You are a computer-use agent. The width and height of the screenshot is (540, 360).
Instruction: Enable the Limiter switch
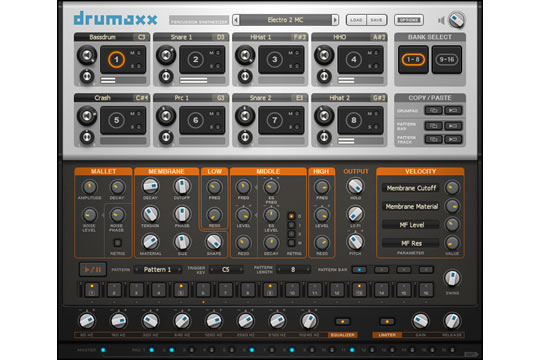(x=387, y=321)
